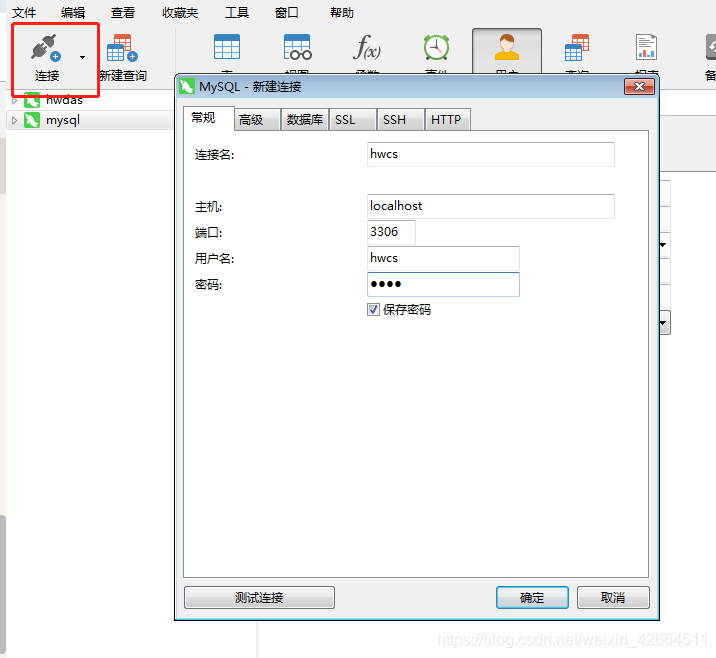Click the 密码 password field

tap(443, 284)
